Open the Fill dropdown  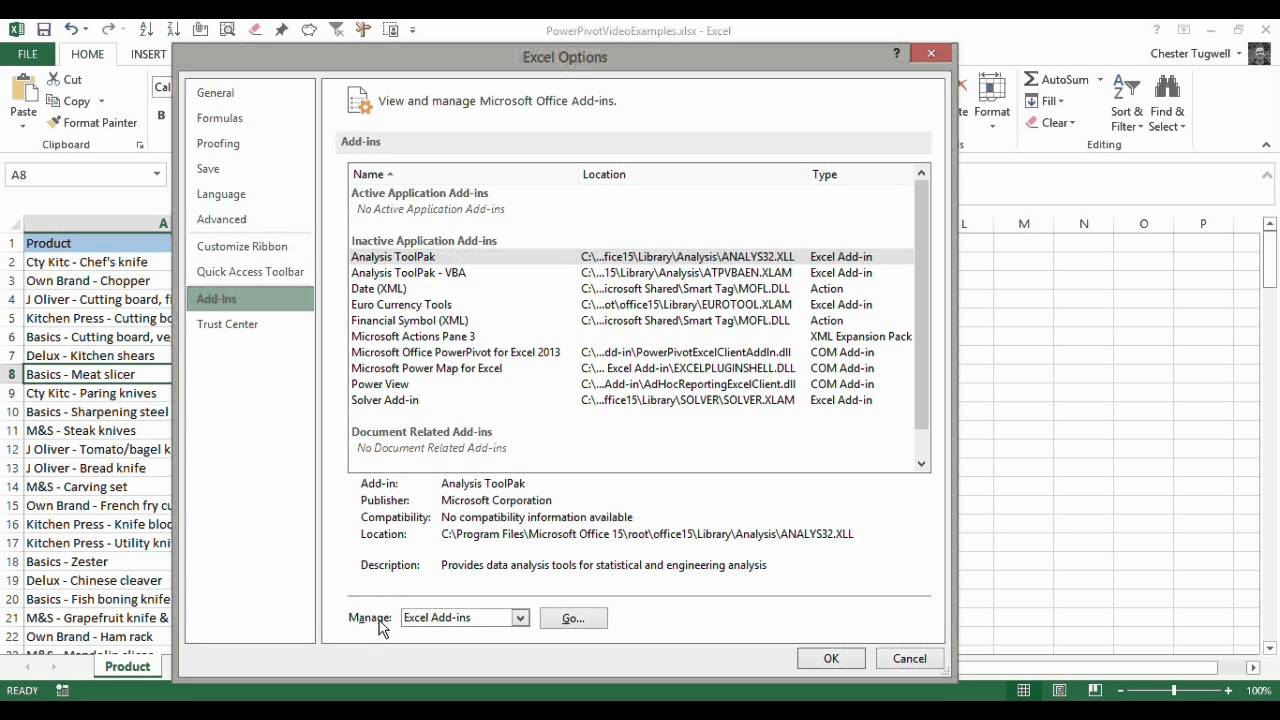tap(1045, 101)
